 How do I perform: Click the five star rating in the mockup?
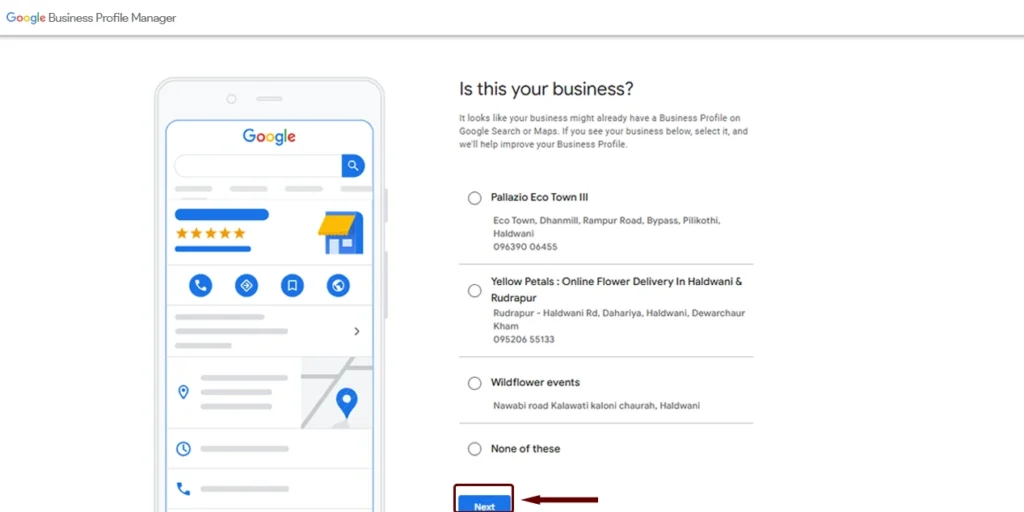210,233
